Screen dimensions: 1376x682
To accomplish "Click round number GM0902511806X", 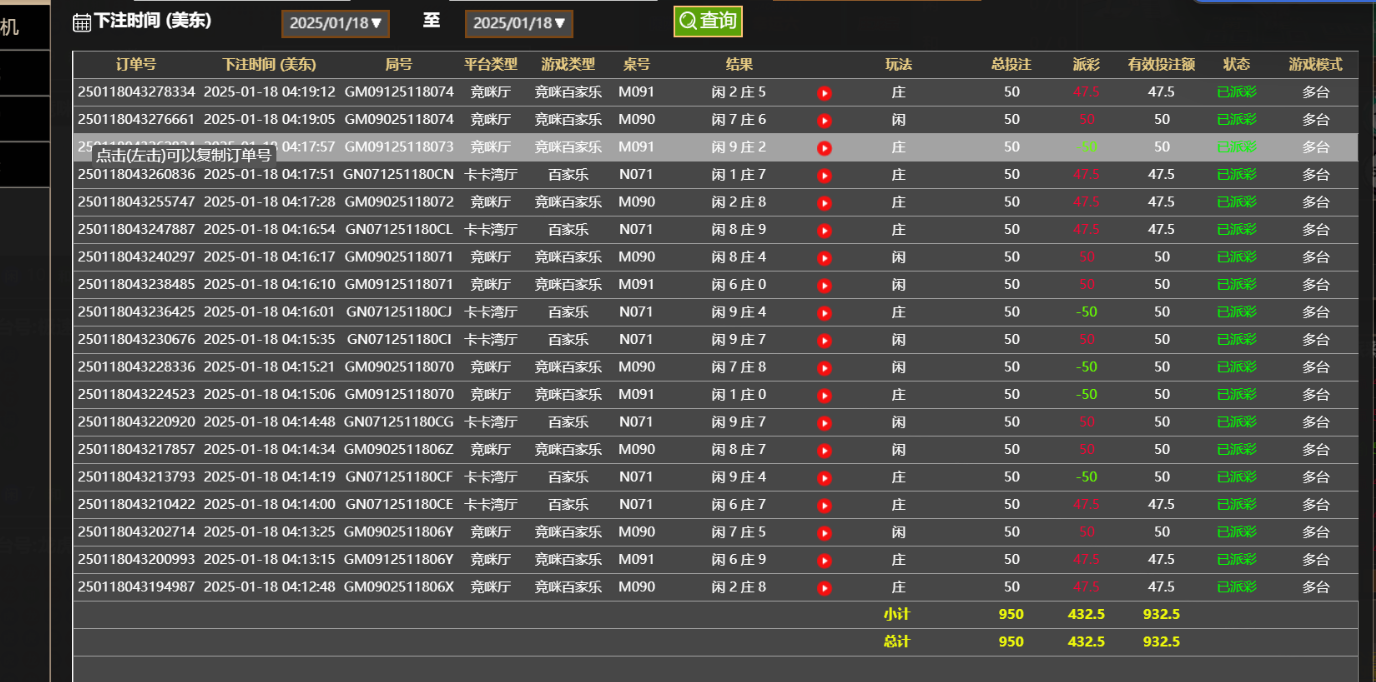I will click(399, 587).
